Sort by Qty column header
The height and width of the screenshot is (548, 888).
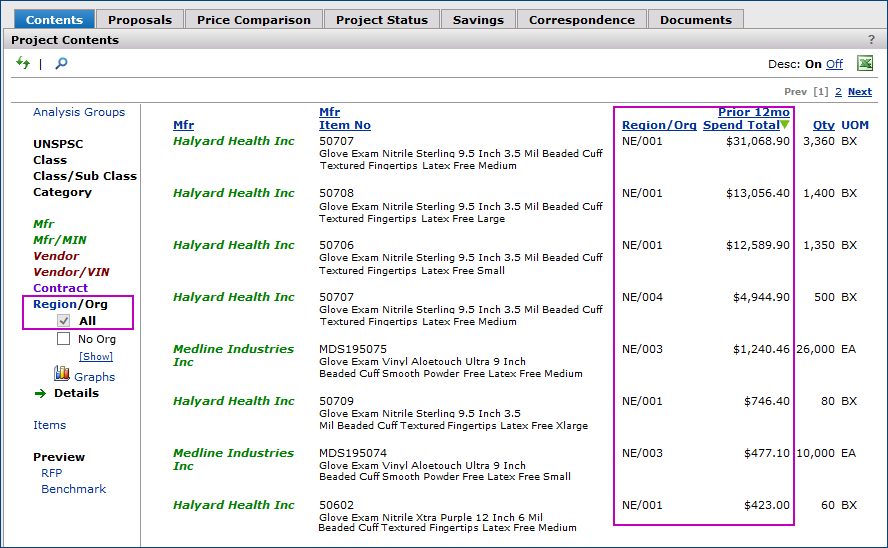pos(823,125)
